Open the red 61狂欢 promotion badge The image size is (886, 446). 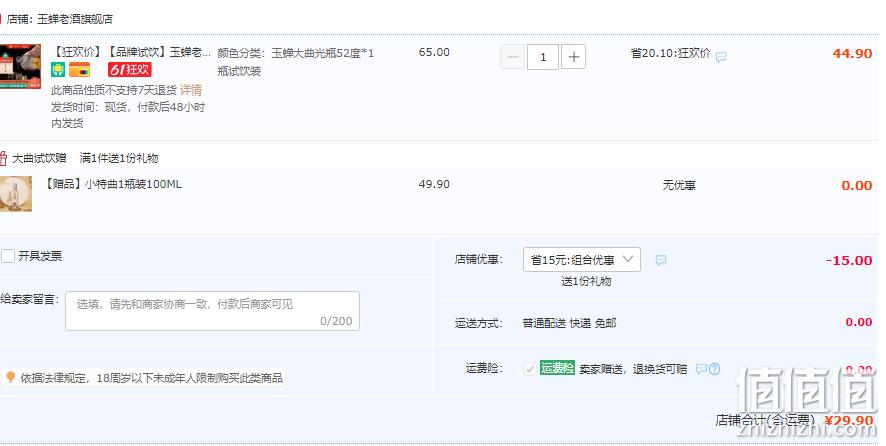(x=130, y=70)
